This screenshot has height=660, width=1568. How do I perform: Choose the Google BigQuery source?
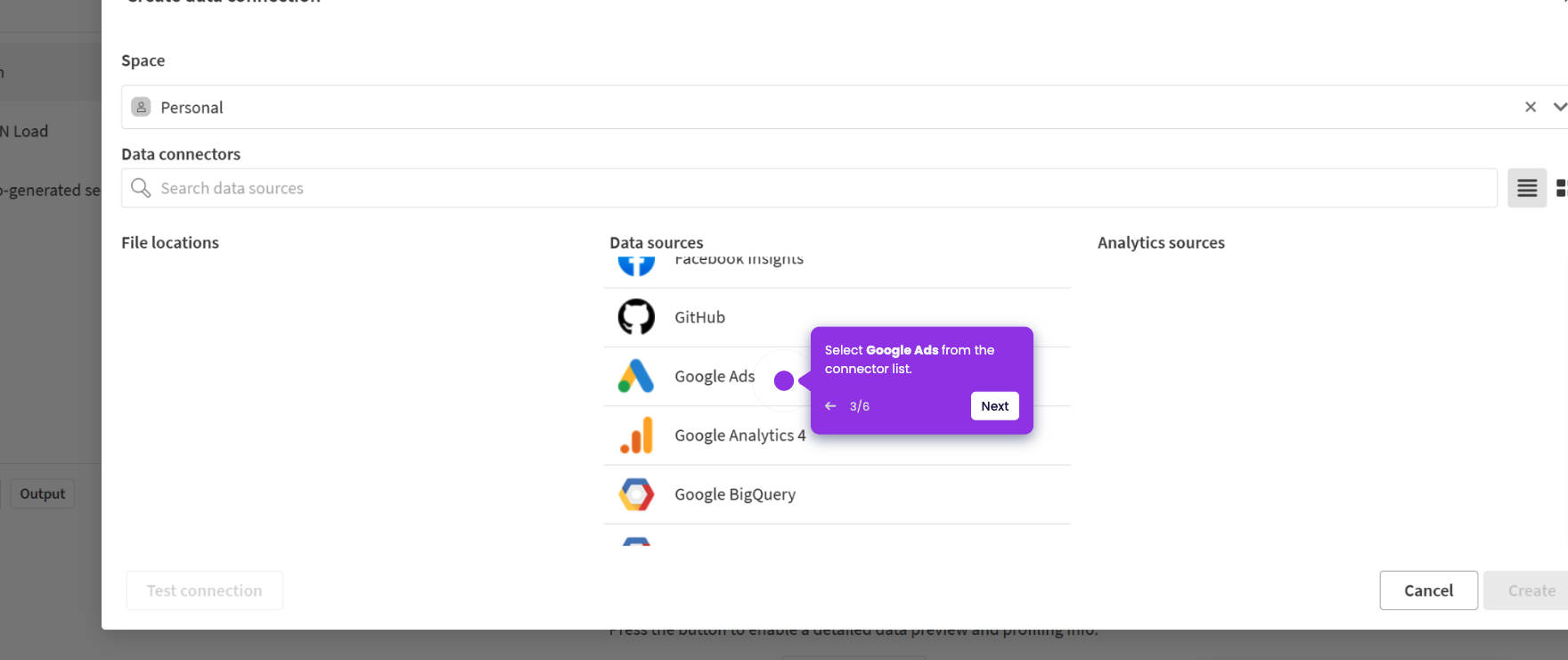(x=837, y=494)
